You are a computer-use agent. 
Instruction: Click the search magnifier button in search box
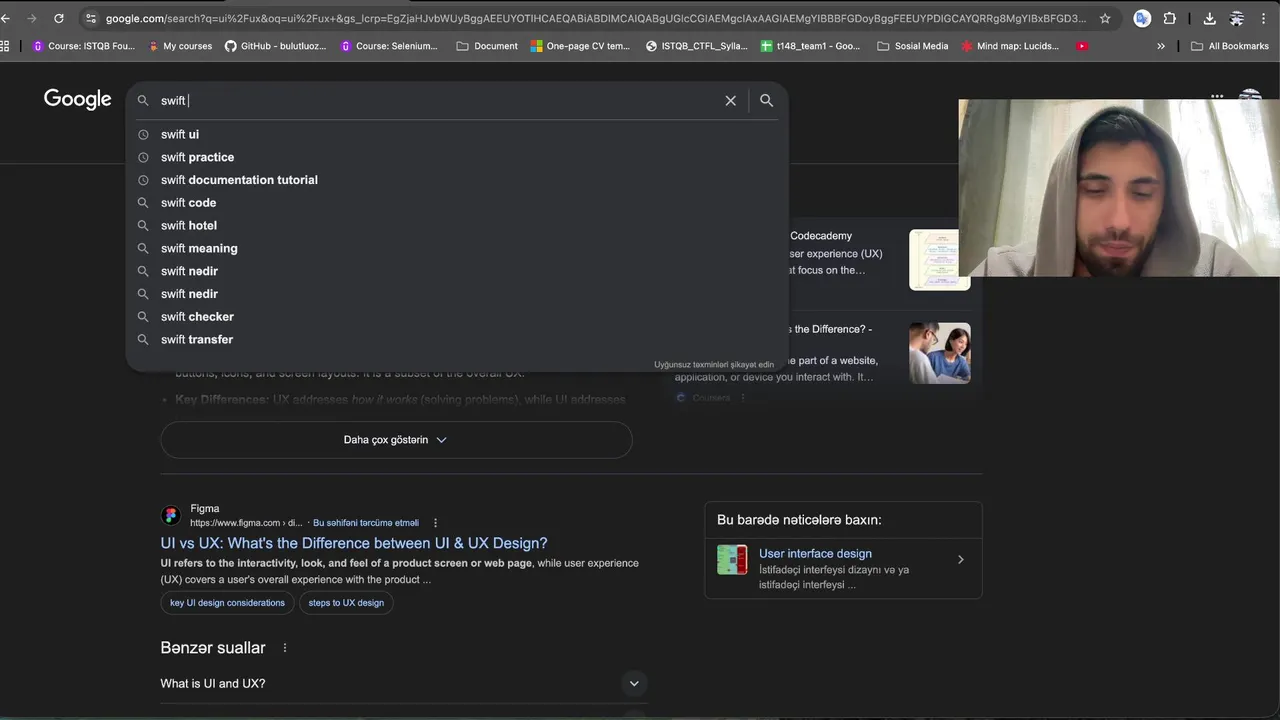pyautogui.click(x=766, y=101)
